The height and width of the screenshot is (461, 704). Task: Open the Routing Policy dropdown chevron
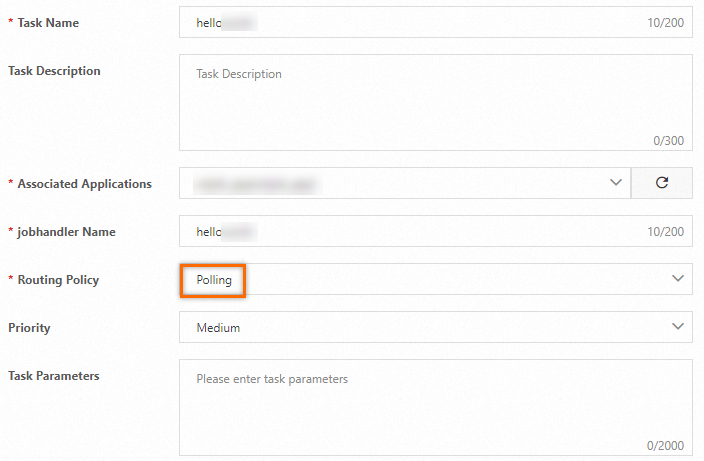678,279
